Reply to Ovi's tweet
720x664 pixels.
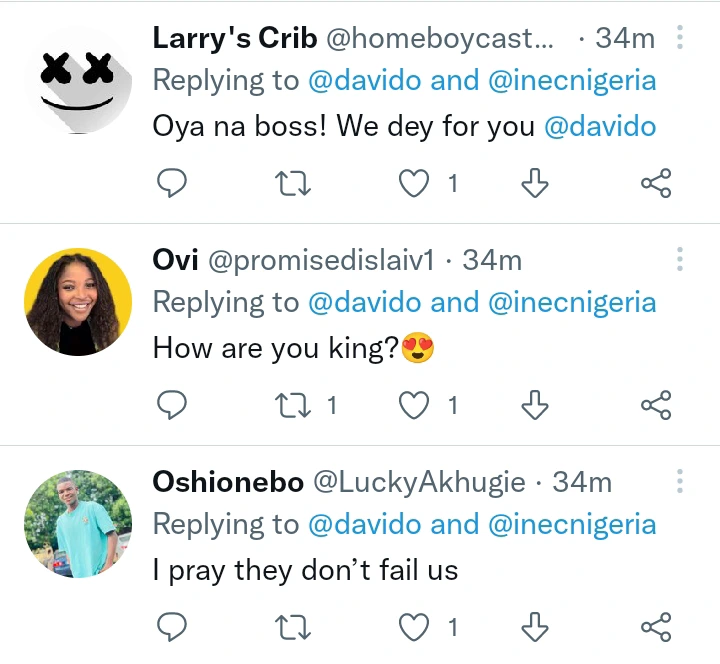173,405
